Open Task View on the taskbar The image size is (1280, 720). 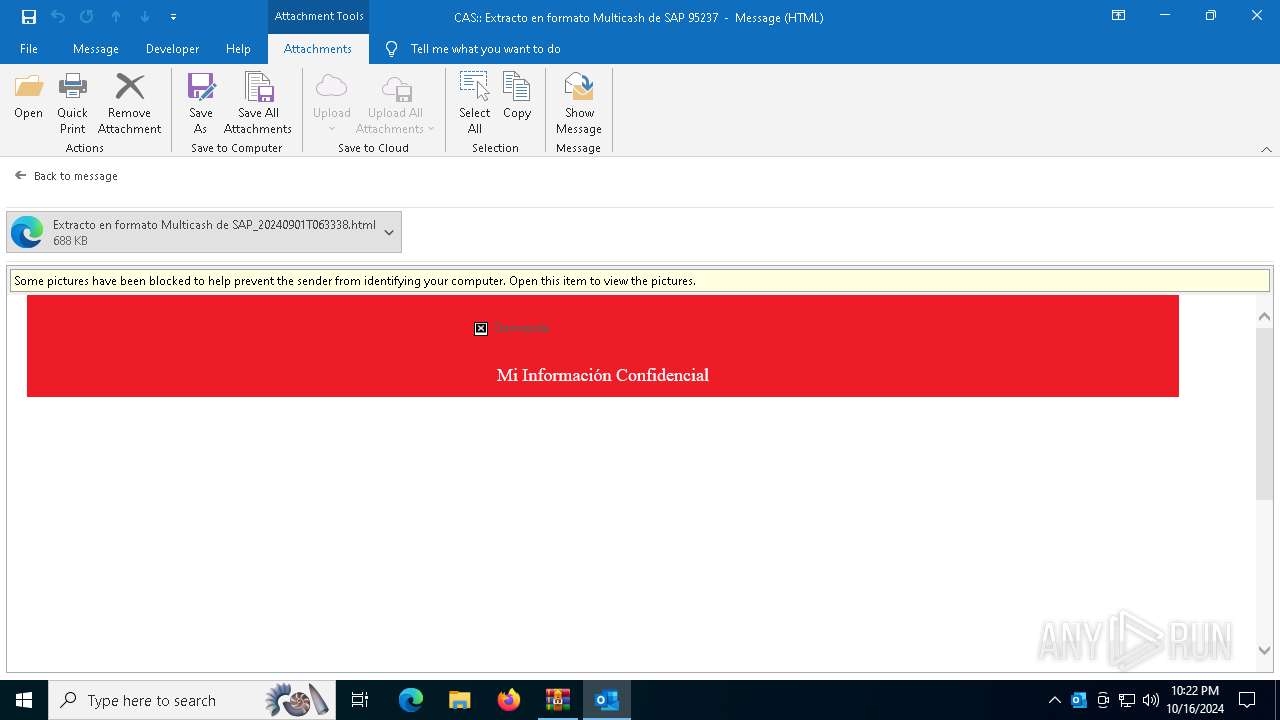pyautogui.click(x=360, y=700)
